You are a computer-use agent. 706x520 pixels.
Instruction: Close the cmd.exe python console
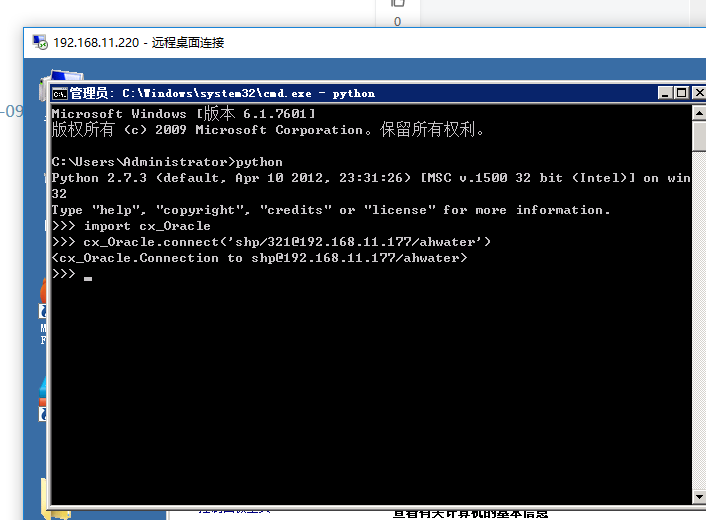click(x=698, y=93)
